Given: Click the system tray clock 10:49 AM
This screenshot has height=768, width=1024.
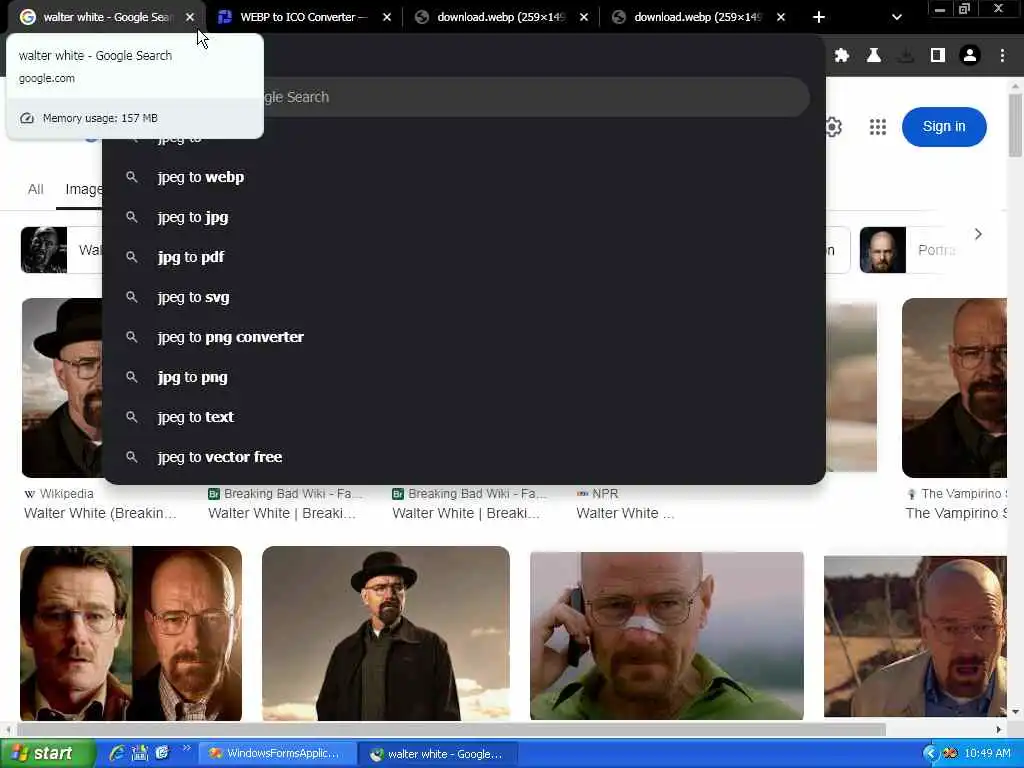Looking at the screenshot, I should point(987,754).
